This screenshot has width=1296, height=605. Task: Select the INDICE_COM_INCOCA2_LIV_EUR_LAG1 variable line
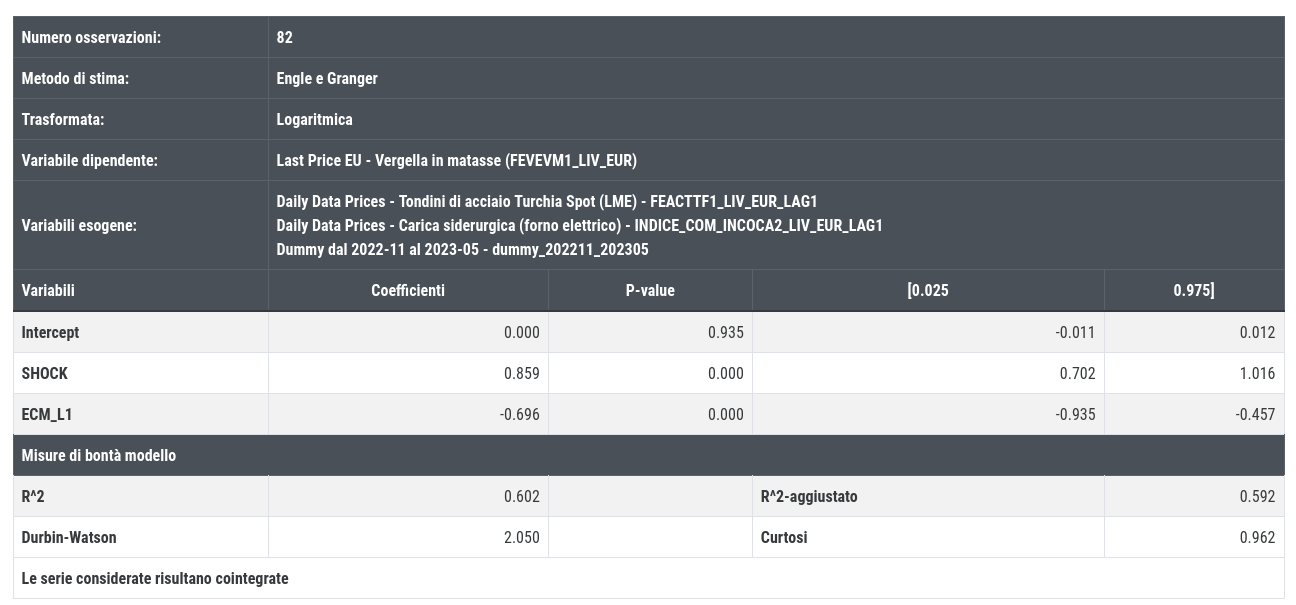tap(580, 225)
